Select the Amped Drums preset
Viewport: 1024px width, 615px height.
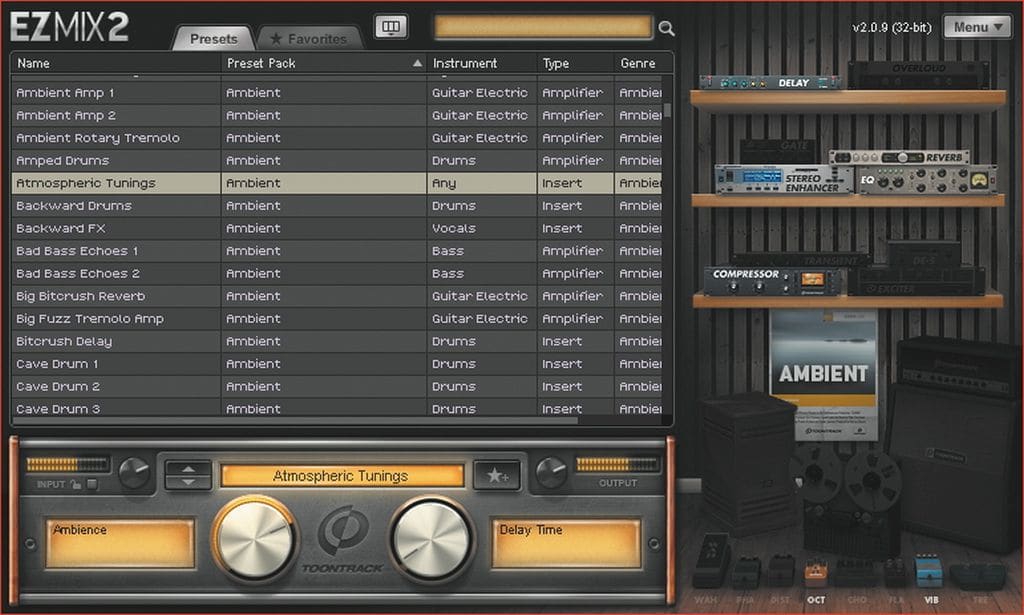pyautogui.click(x=337, y=161)
